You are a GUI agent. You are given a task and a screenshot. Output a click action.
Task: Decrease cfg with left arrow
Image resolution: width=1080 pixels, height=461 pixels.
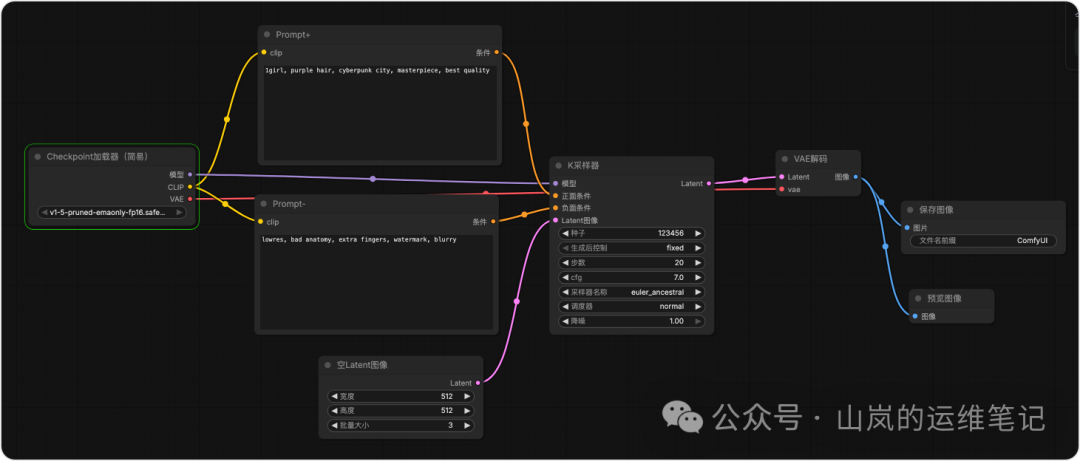(566, 277)
